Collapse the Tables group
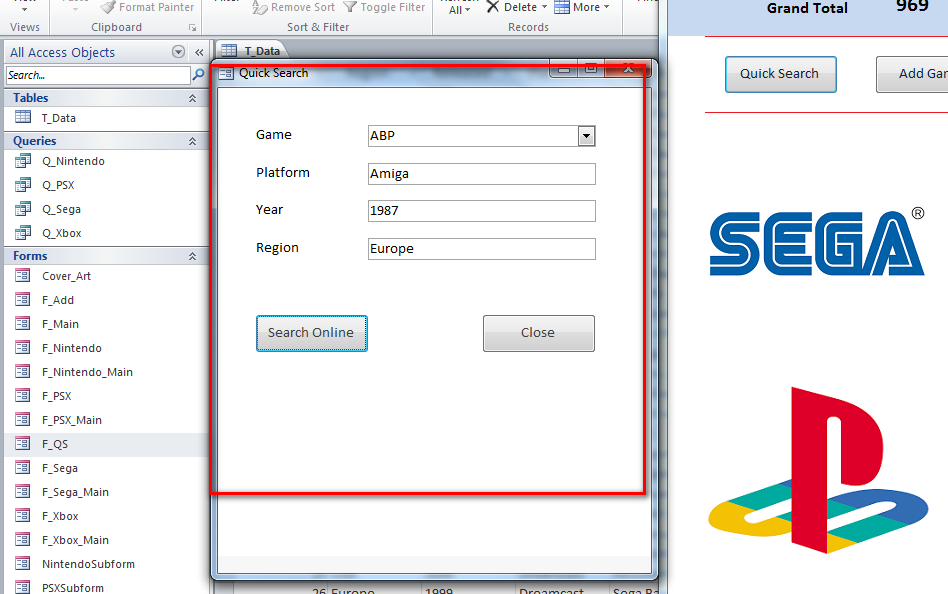This screenshot has width=948, height=594. tap(192, 98)
